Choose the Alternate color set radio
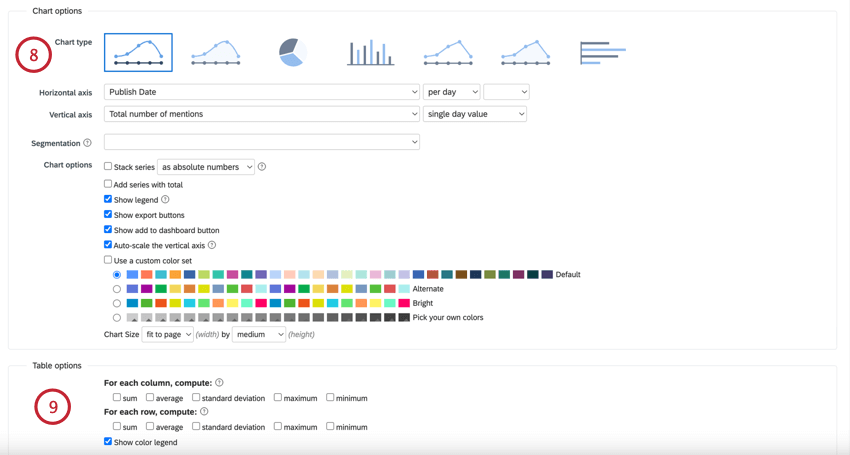The height and width of the screenshot is (455, 850). click(x=117, y=289)
